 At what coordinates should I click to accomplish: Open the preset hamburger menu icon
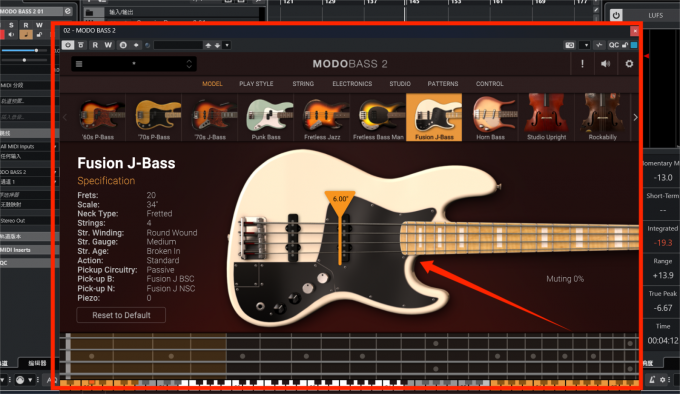click(x=79, y=64)
